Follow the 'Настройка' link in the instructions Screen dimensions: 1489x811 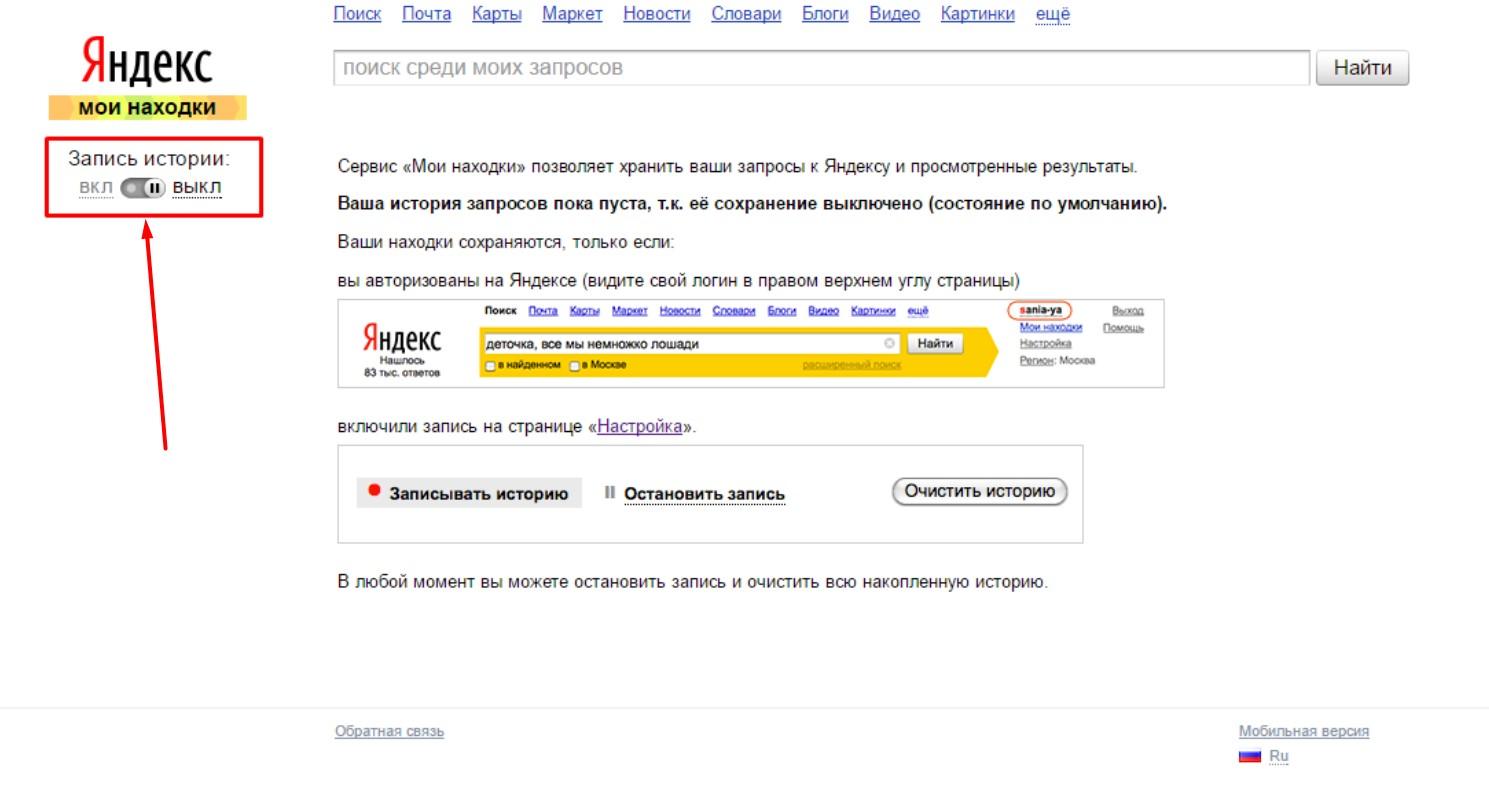(x=640, y=427)
